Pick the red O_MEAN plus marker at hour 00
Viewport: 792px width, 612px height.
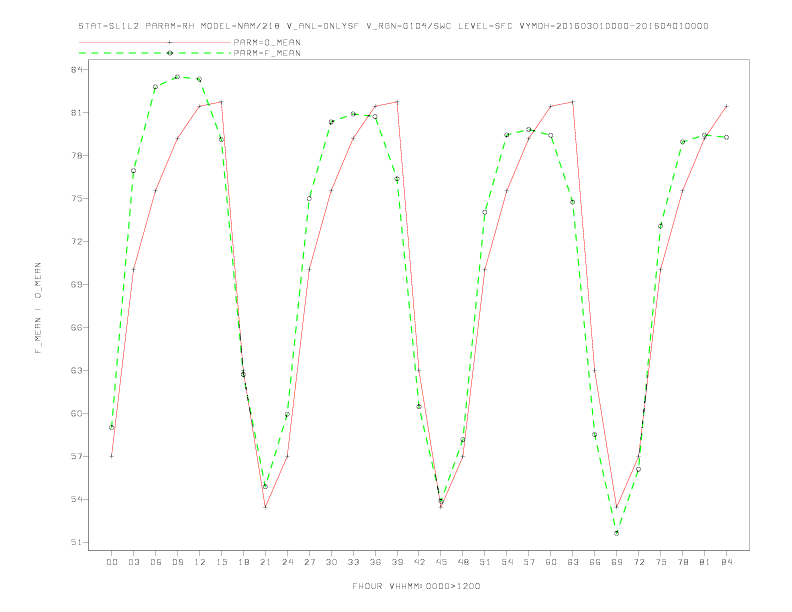pyautogui.click(x=112, y=456)
